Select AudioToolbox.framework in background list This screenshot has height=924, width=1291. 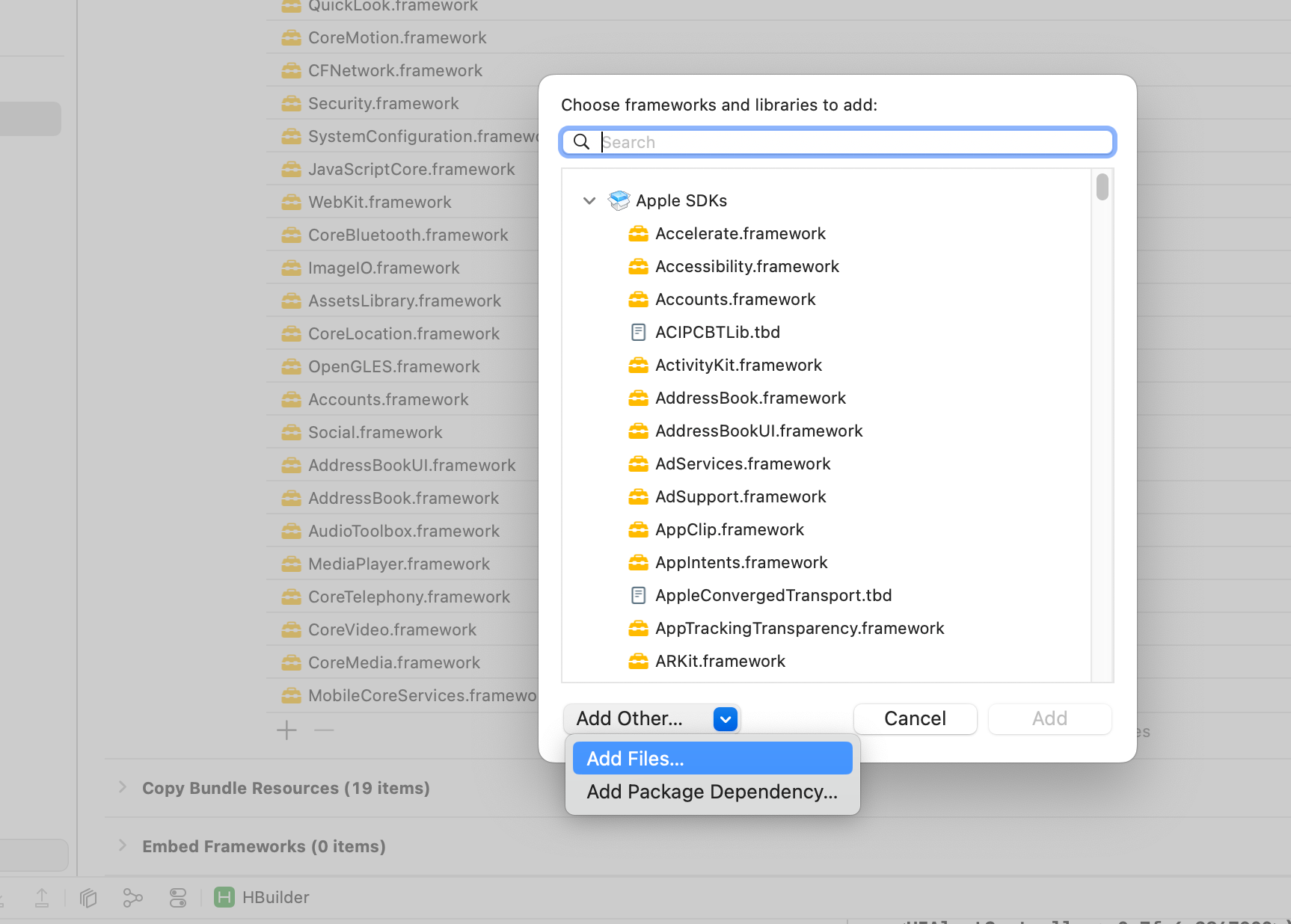pos(402,531)
